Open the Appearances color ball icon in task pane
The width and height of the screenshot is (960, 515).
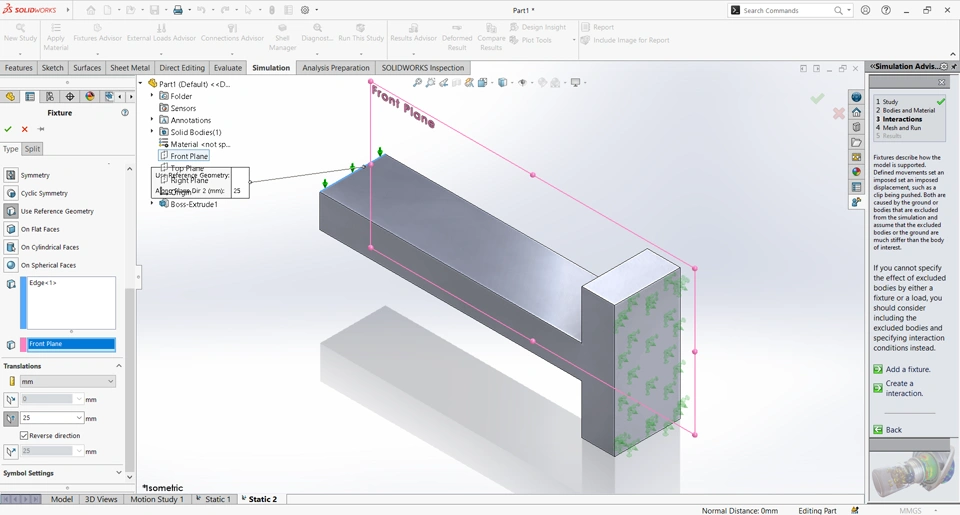click(857, 172)
